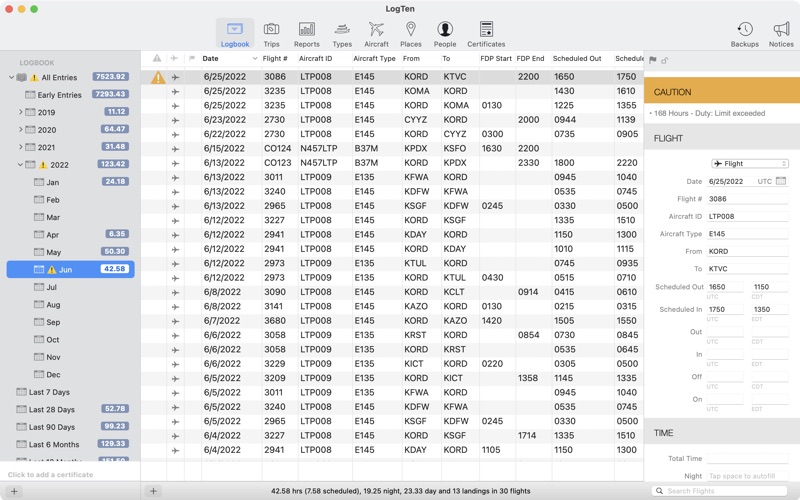
Task: Select the Jun month entry
Action: point(70,269)
